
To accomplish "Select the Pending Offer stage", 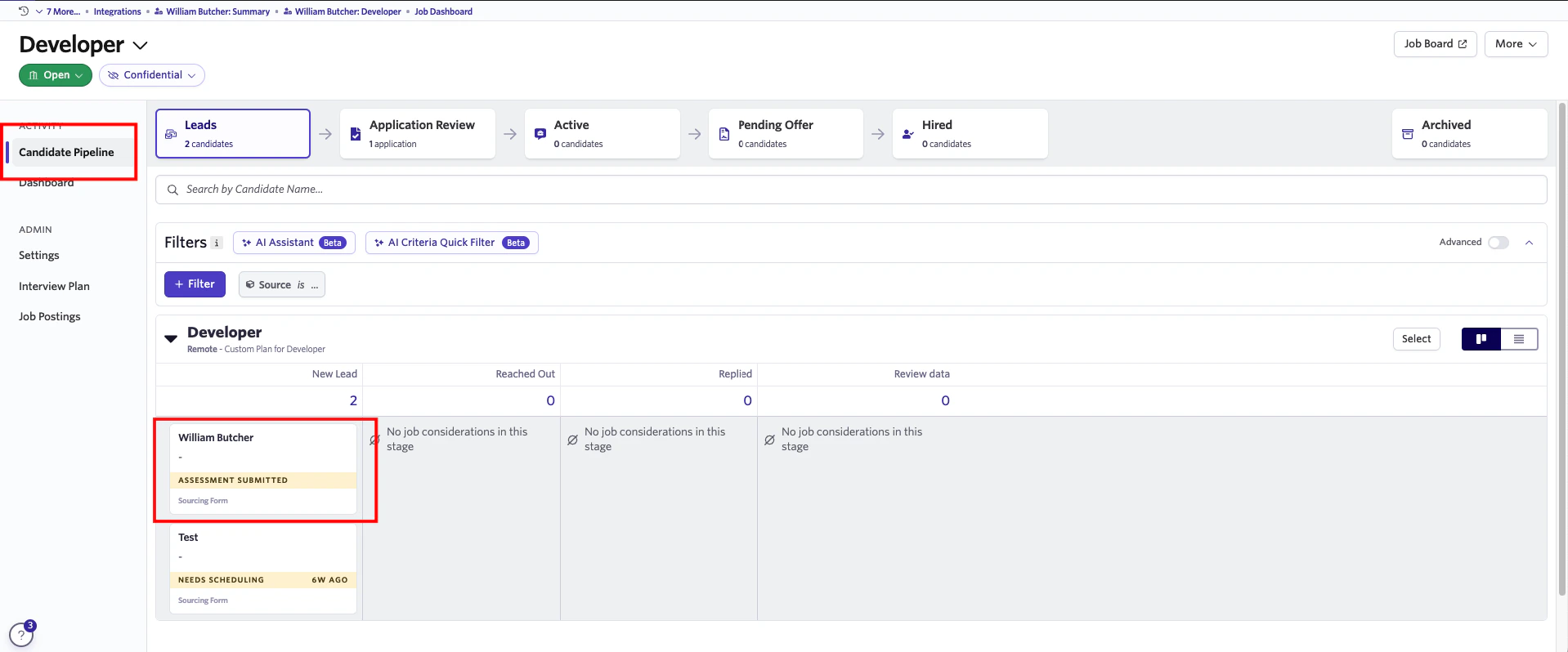I will click(x=786, y=133).
